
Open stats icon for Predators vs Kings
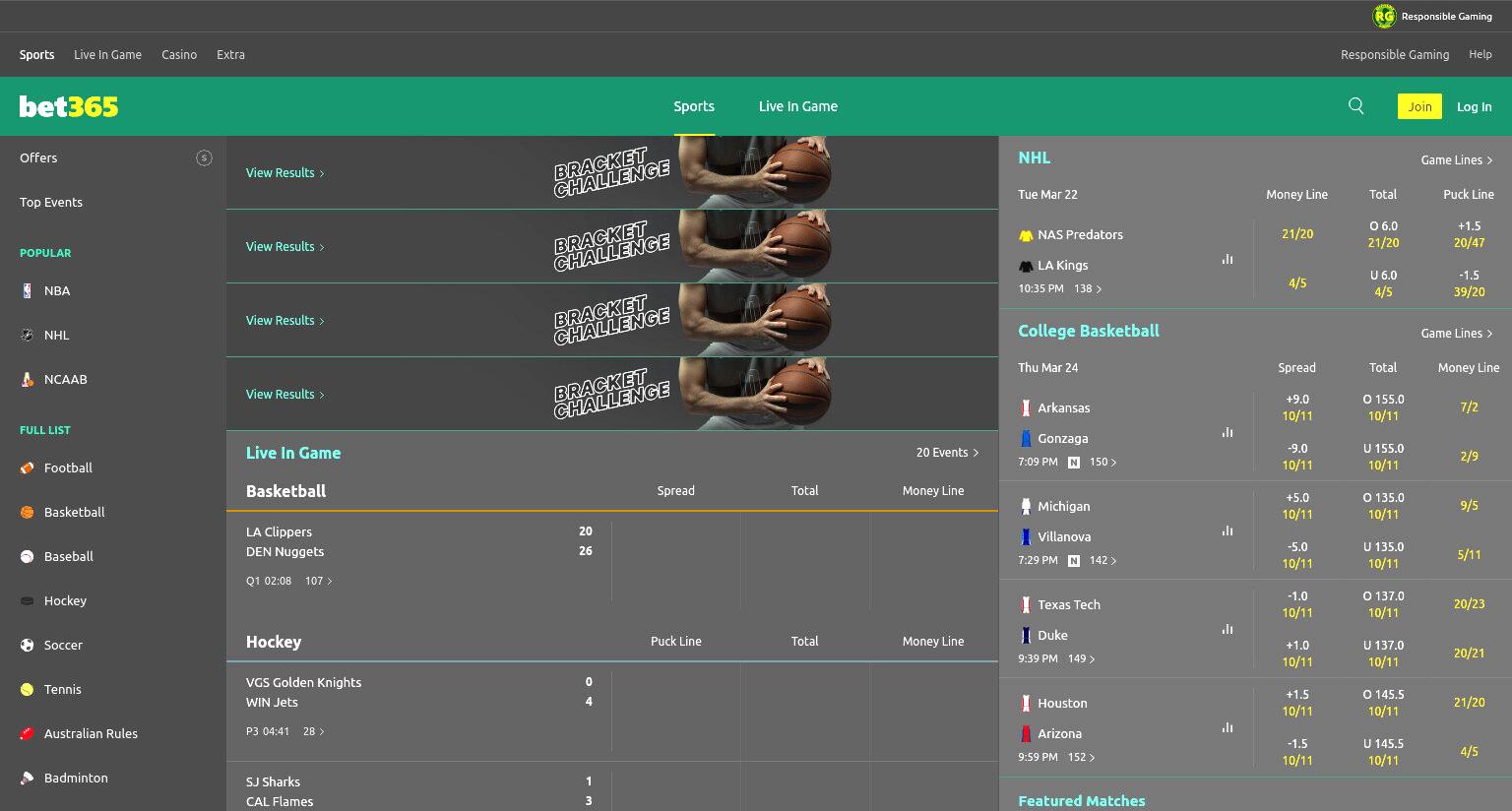1228,259
